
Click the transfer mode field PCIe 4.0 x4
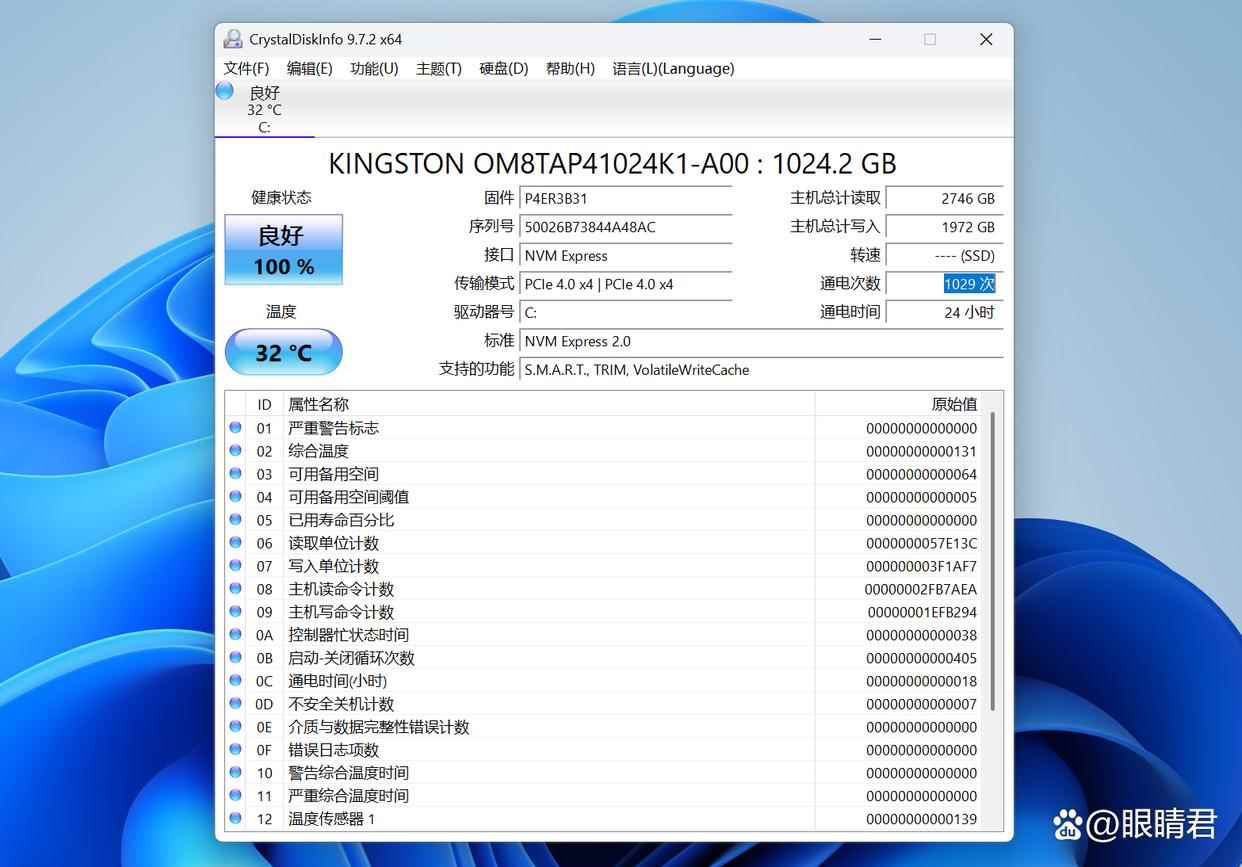pyautogui.click(x=626, y=284)
